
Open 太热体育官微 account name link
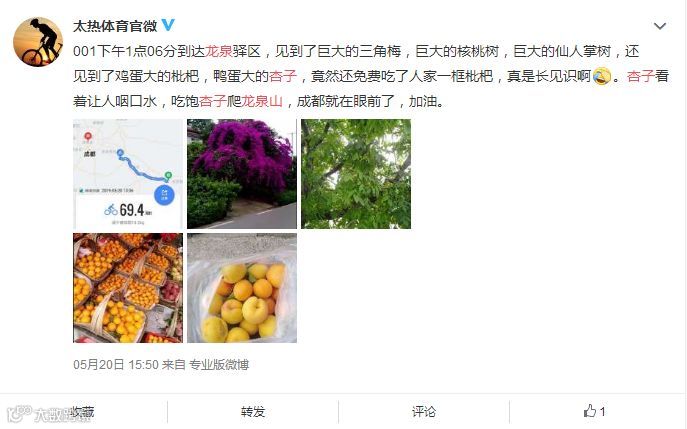point(115,26)
